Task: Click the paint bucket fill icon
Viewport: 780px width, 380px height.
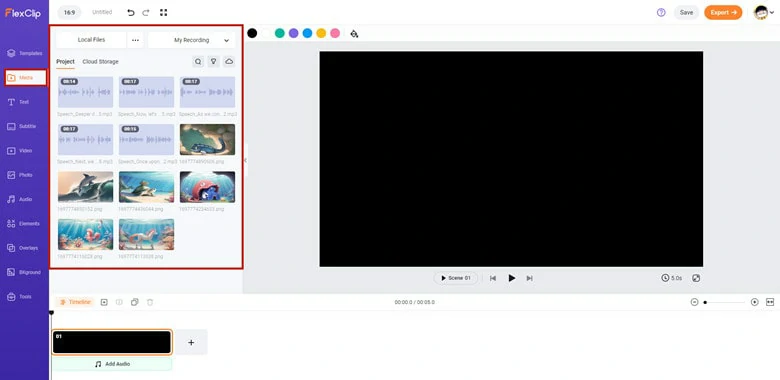Action: click(354, 33)
